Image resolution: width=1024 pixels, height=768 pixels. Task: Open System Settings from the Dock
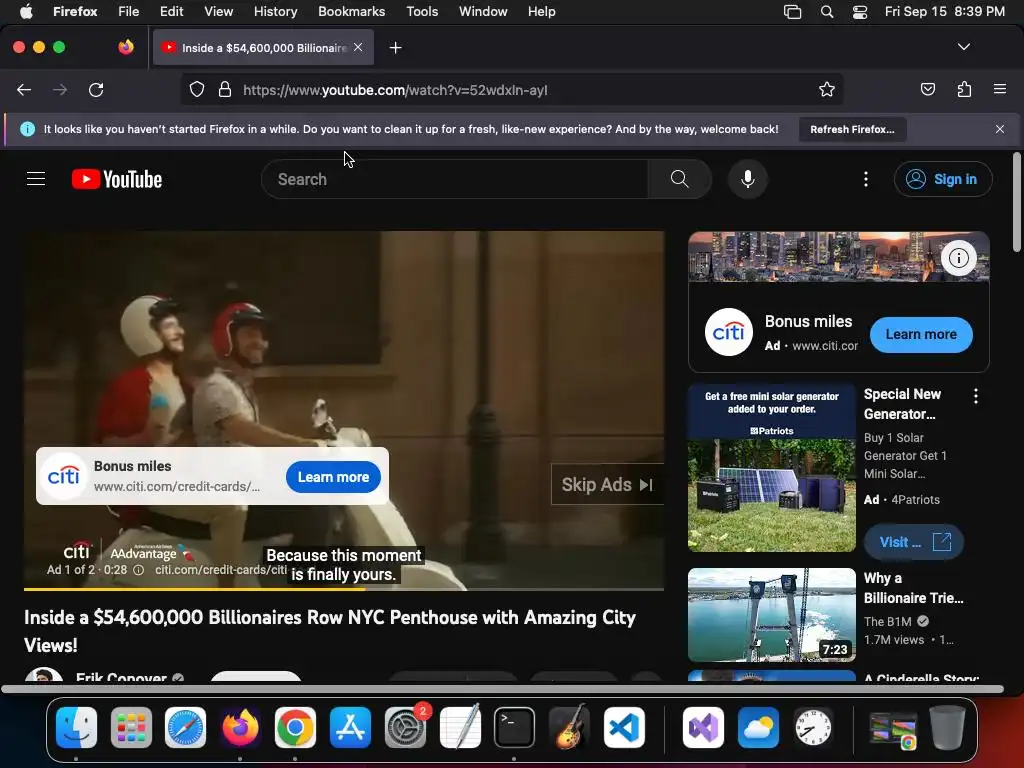(405, 727)
